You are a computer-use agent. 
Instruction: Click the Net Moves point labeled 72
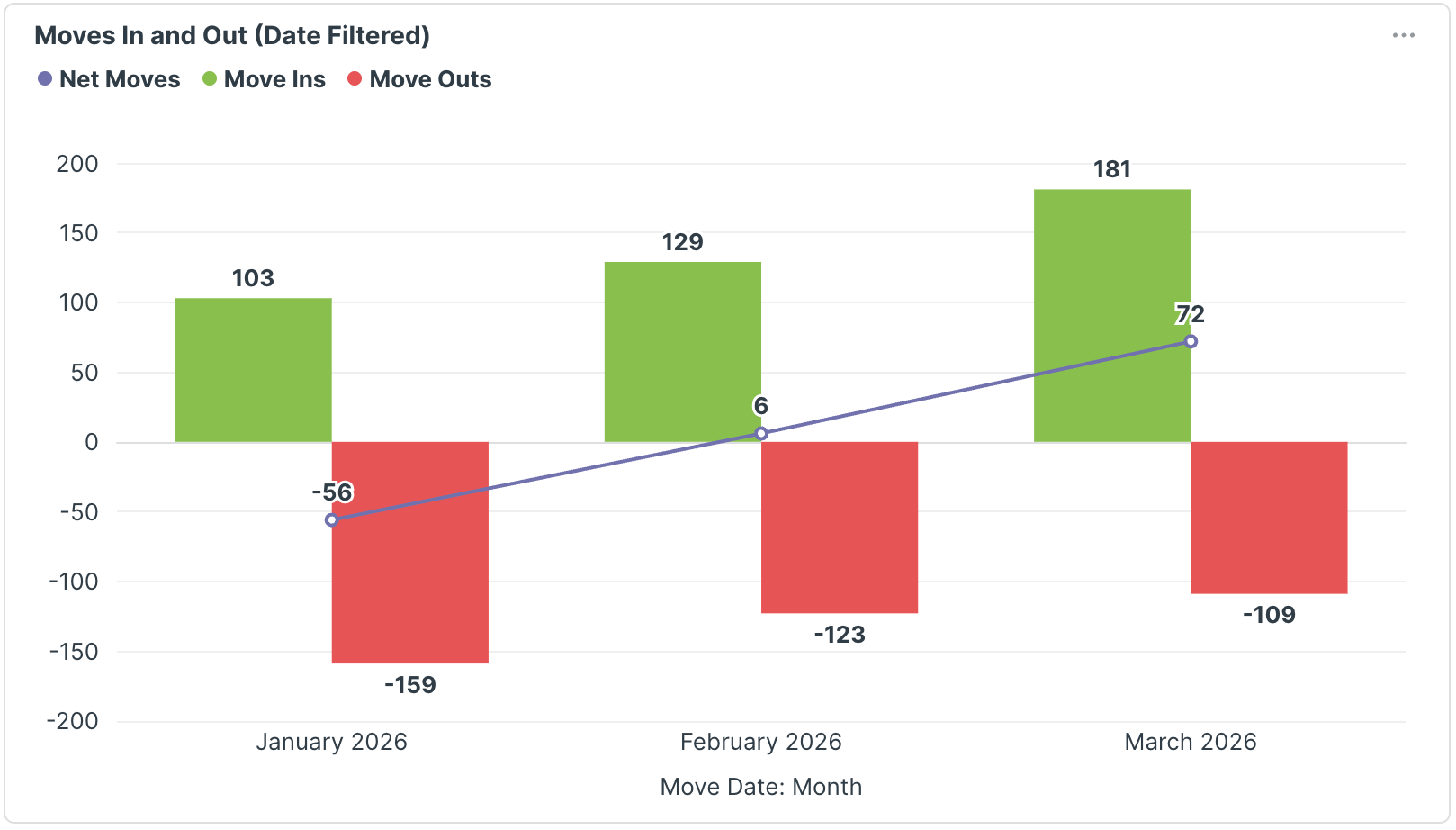(x=1191, y=342)
